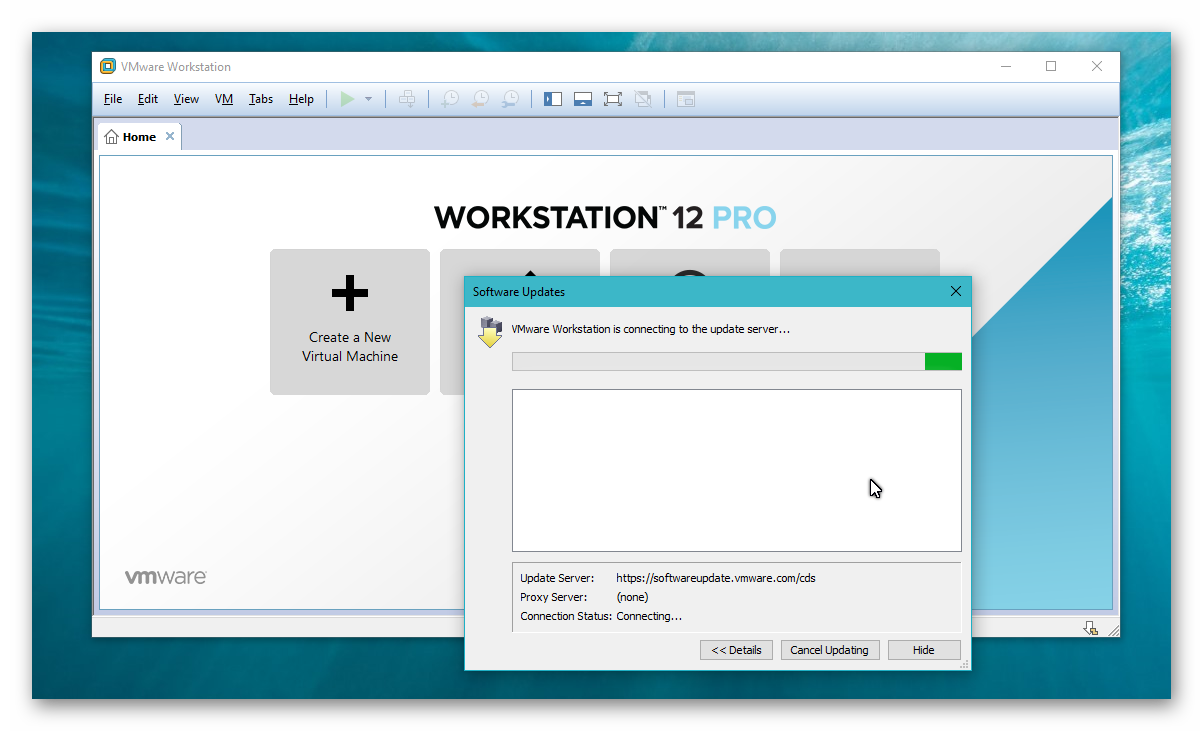
Task: Click the plus icon on Create a New Virtual Machine
Action: click(x=350, y=293)
